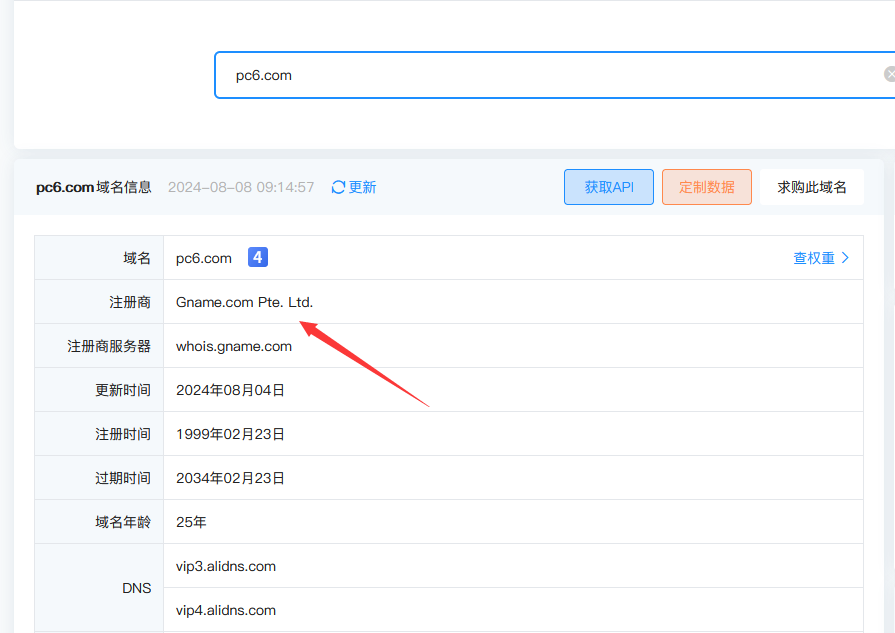Click the expiry date 2034年02月23日
Viewport: 895px width, 633px height.
click(230, 478)
